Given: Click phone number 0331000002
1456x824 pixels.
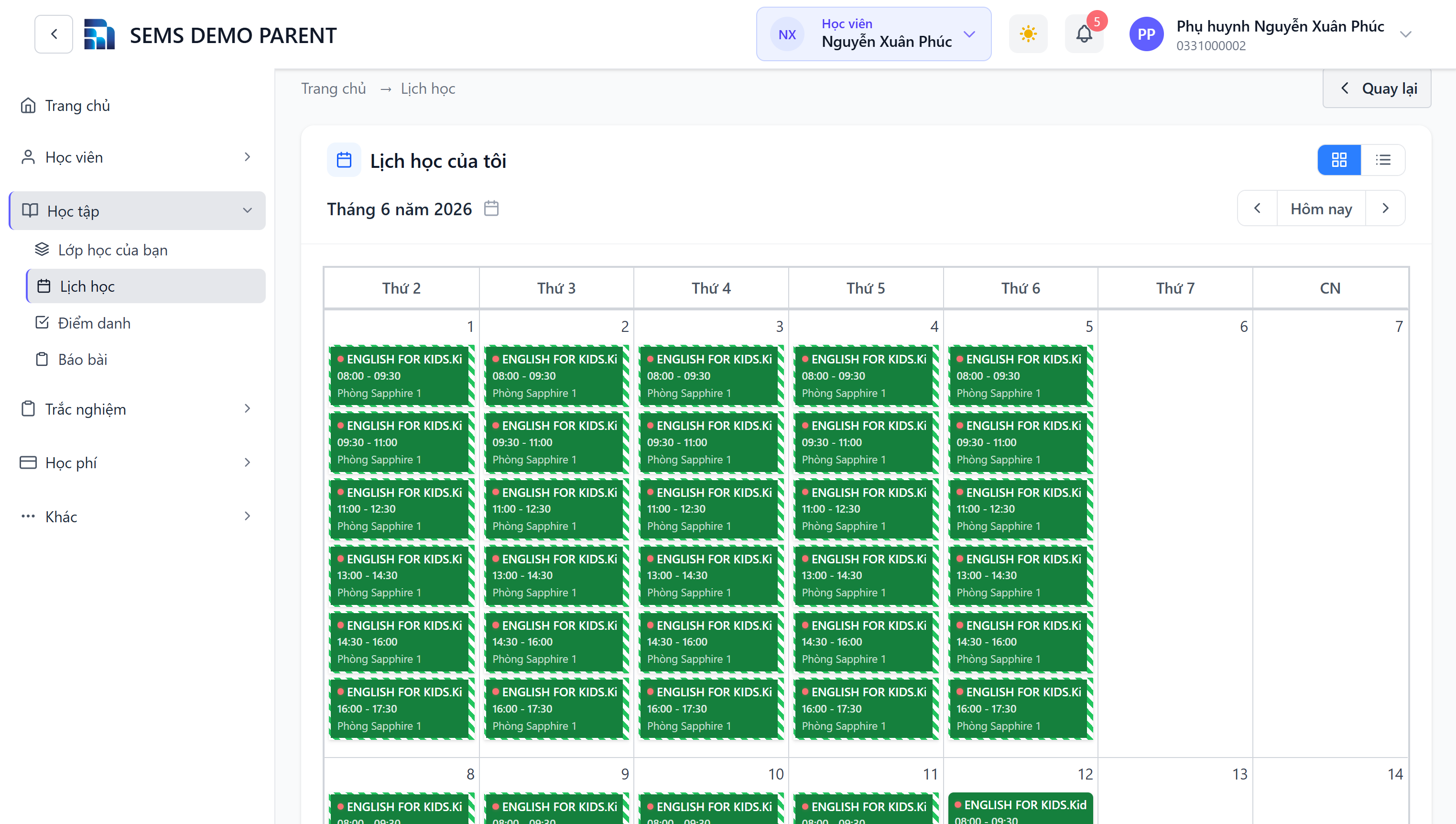Looking at the screenshot, I should [x=1211, y=46].
